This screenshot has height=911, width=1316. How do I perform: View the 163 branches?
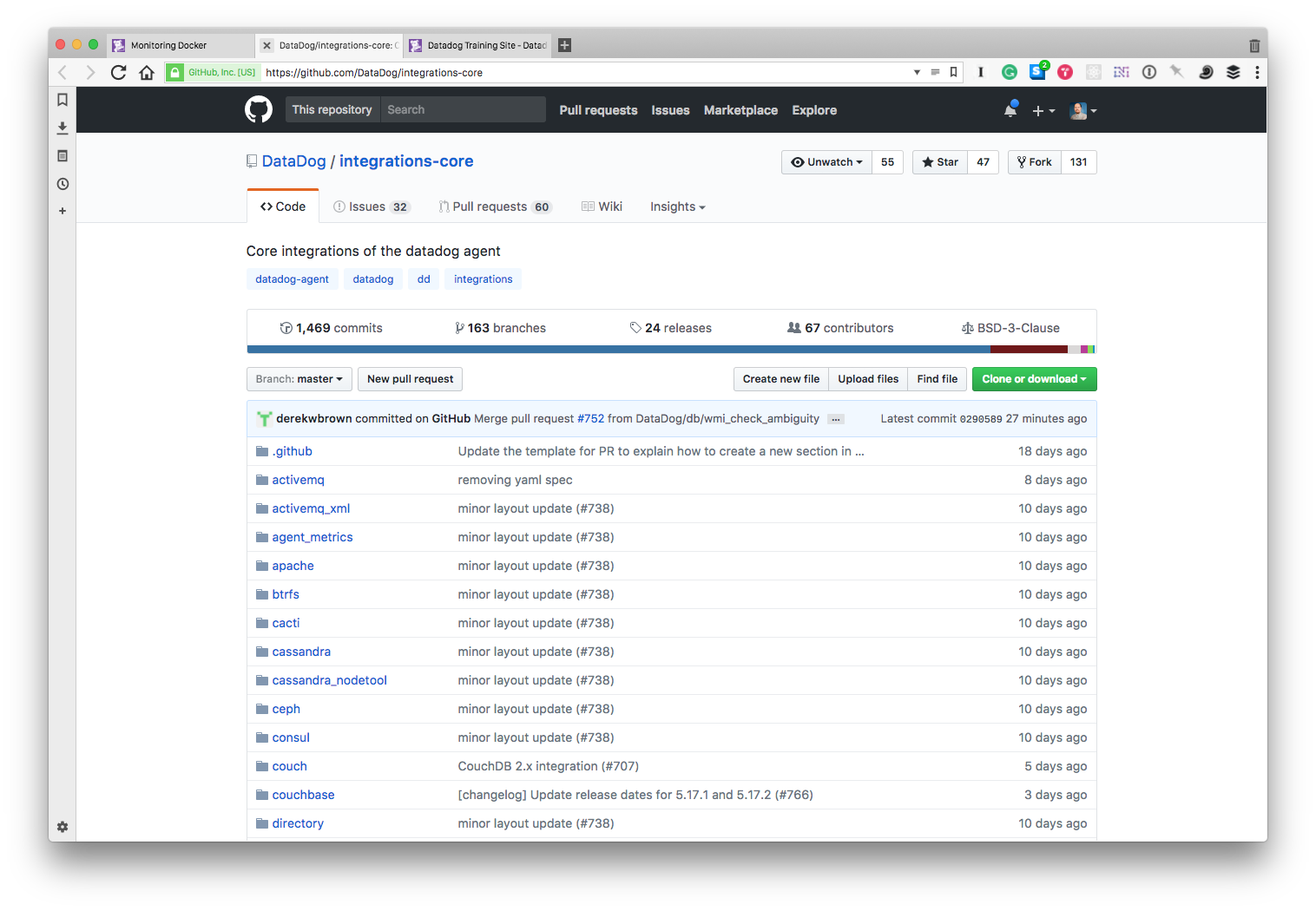pyautogui.click(x=501, y=328)
